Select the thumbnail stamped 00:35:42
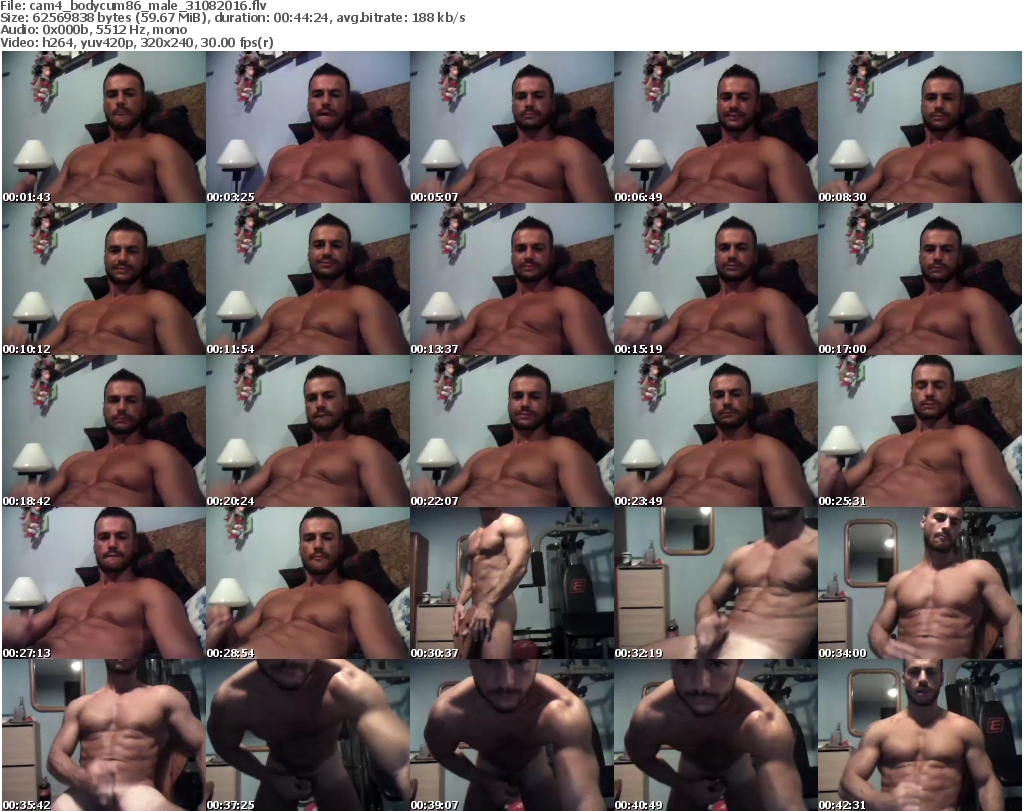 click(104, 735)
